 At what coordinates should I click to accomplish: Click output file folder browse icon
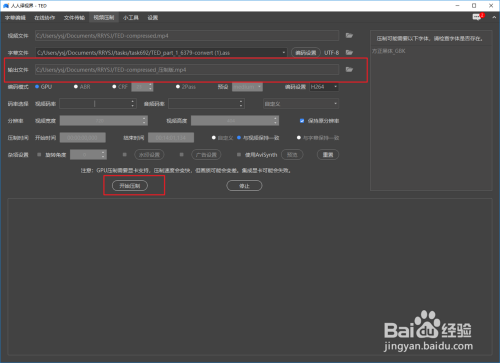349,69
